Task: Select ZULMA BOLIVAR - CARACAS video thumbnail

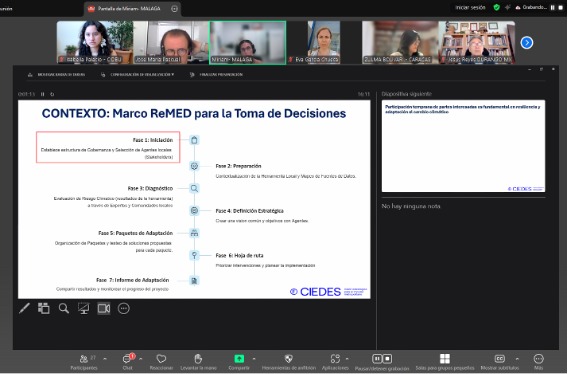Action: (400, 42)
